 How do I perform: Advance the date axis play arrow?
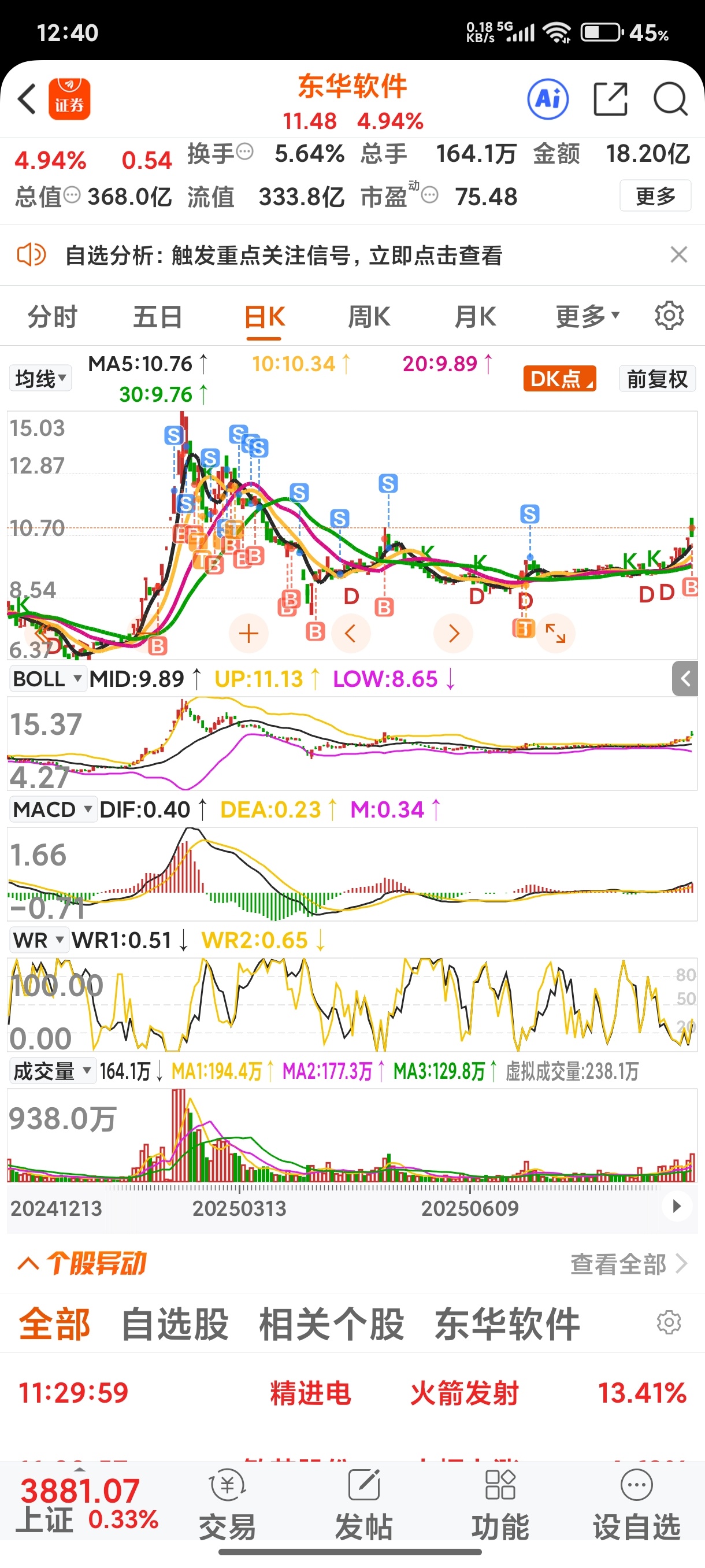[x=676, y=1207]
